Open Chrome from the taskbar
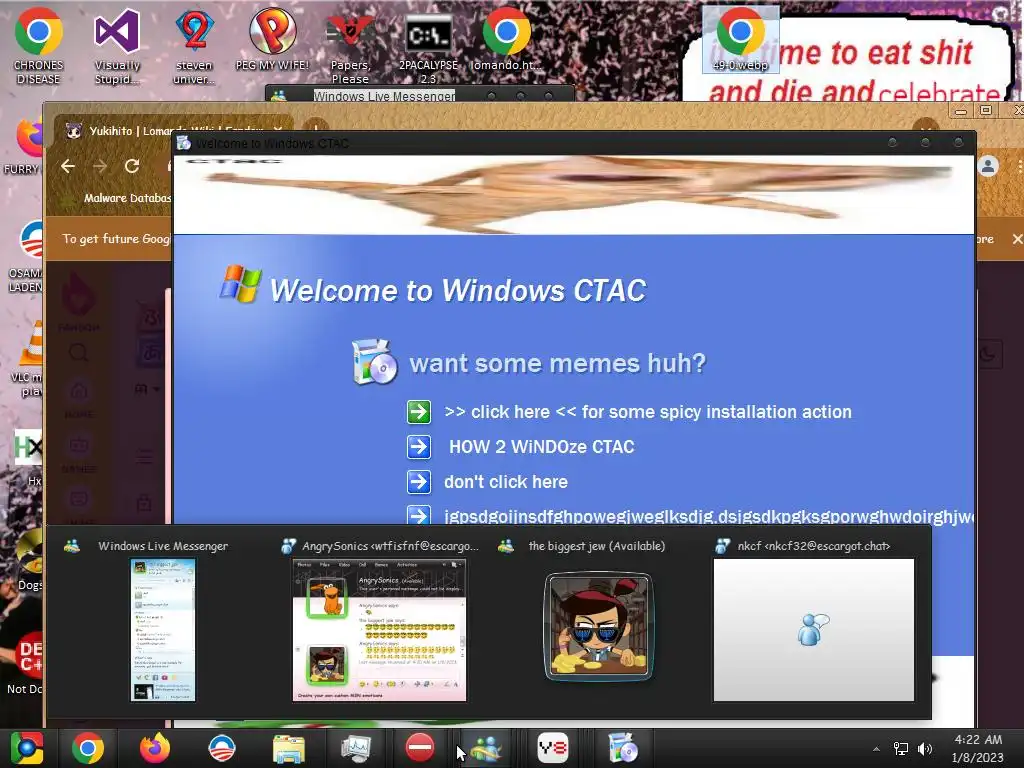The width and height of the screenshot is (1024, 768). (88, 748)
